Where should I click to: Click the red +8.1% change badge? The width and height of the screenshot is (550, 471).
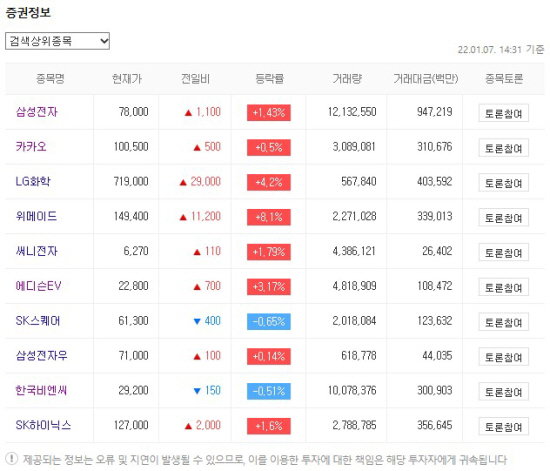(269, 217)
